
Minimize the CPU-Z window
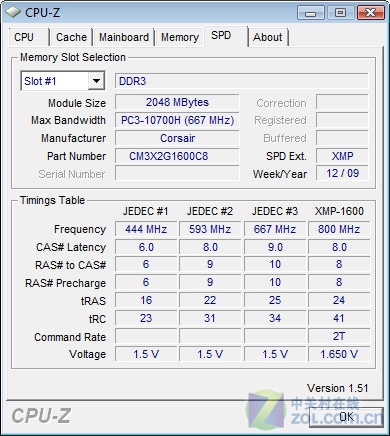coord(310,13)
